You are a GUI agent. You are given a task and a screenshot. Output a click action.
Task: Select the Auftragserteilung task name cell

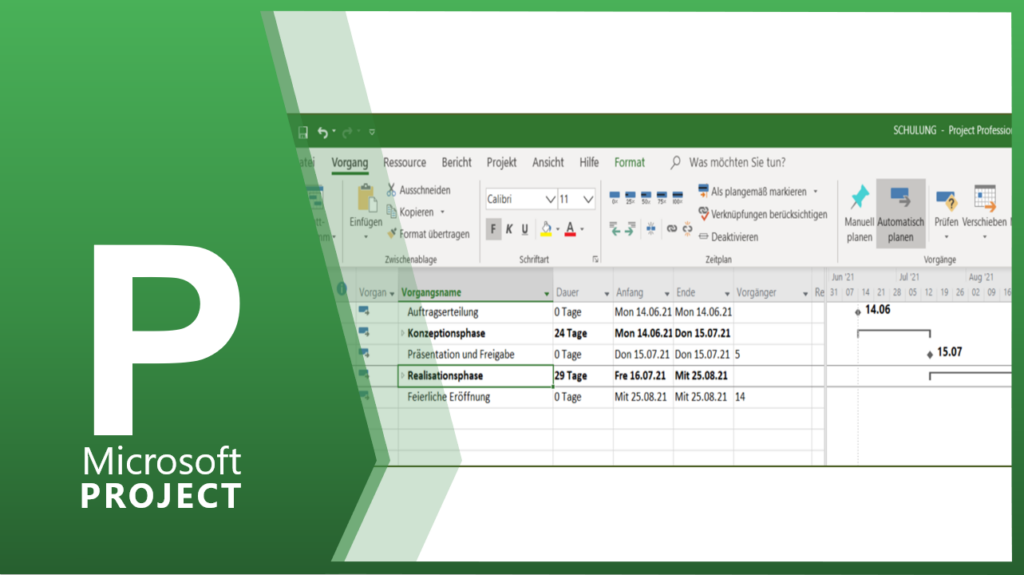coord(475,312)
